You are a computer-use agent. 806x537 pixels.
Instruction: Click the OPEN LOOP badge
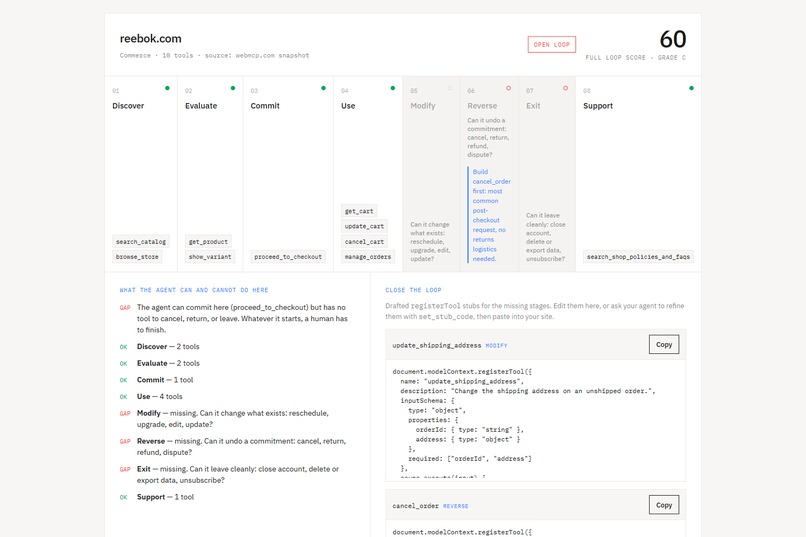[x=552, y=45]
